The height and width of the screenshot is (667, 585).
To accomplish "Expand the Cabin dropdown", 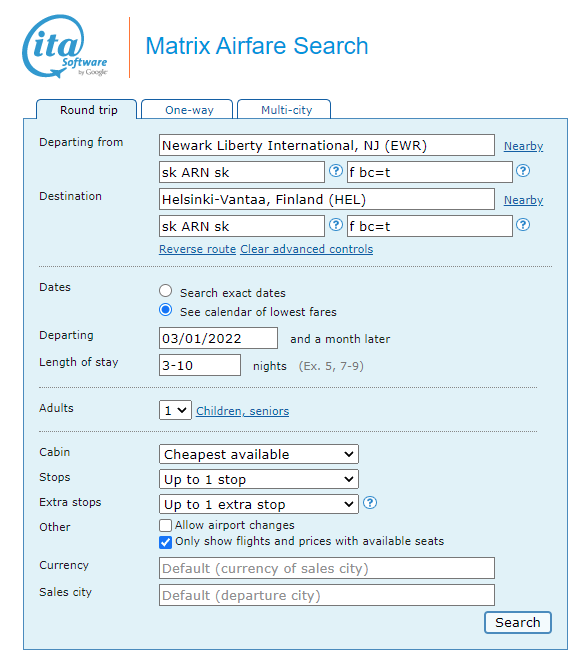I will (259, 454).
